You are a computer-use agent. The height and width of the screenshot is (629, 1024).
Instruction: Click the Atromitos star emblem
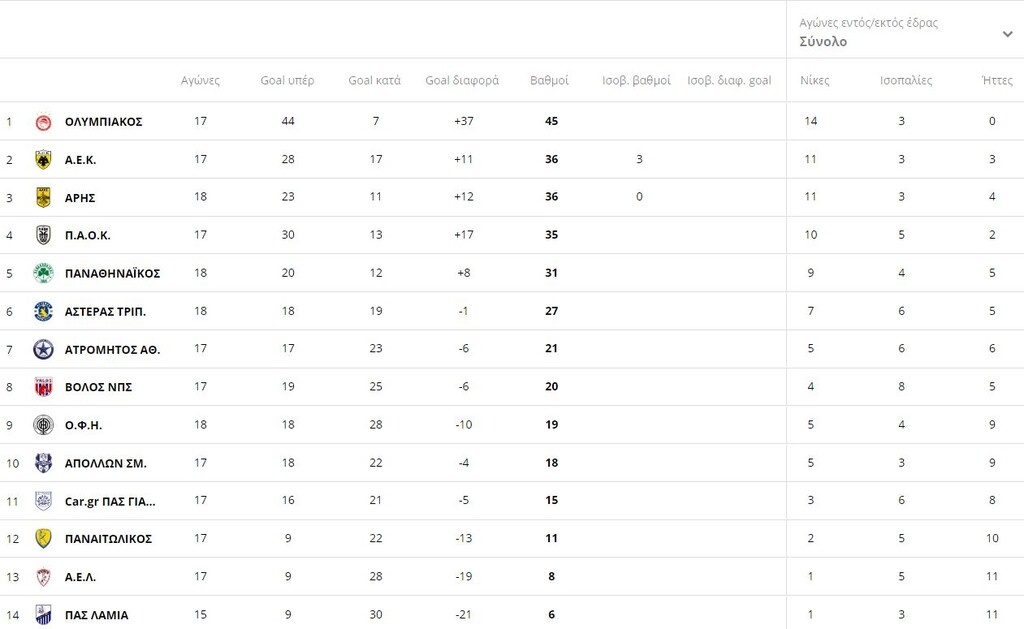point(43,349)
